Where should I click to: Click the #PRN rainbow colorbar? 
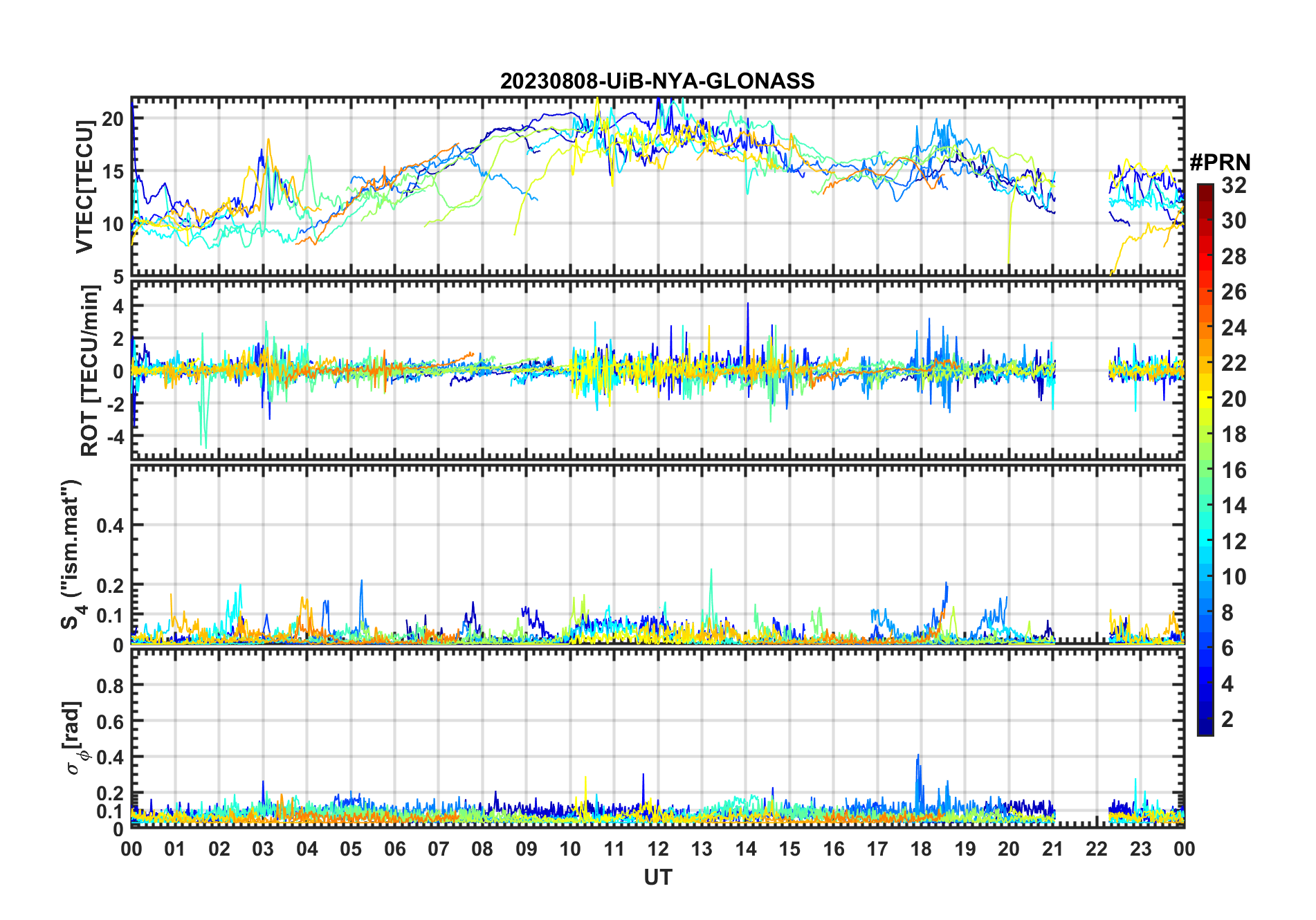point(1205,459)
